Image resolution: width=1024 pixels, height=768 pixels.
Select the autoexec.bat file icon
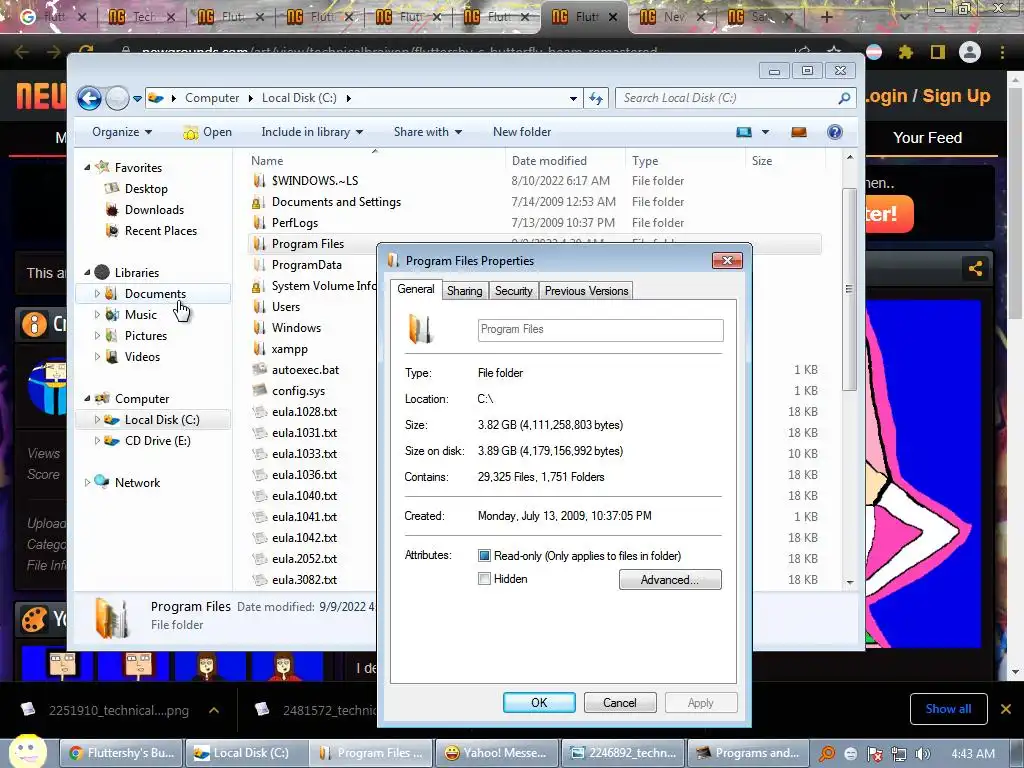coord(260,370)
